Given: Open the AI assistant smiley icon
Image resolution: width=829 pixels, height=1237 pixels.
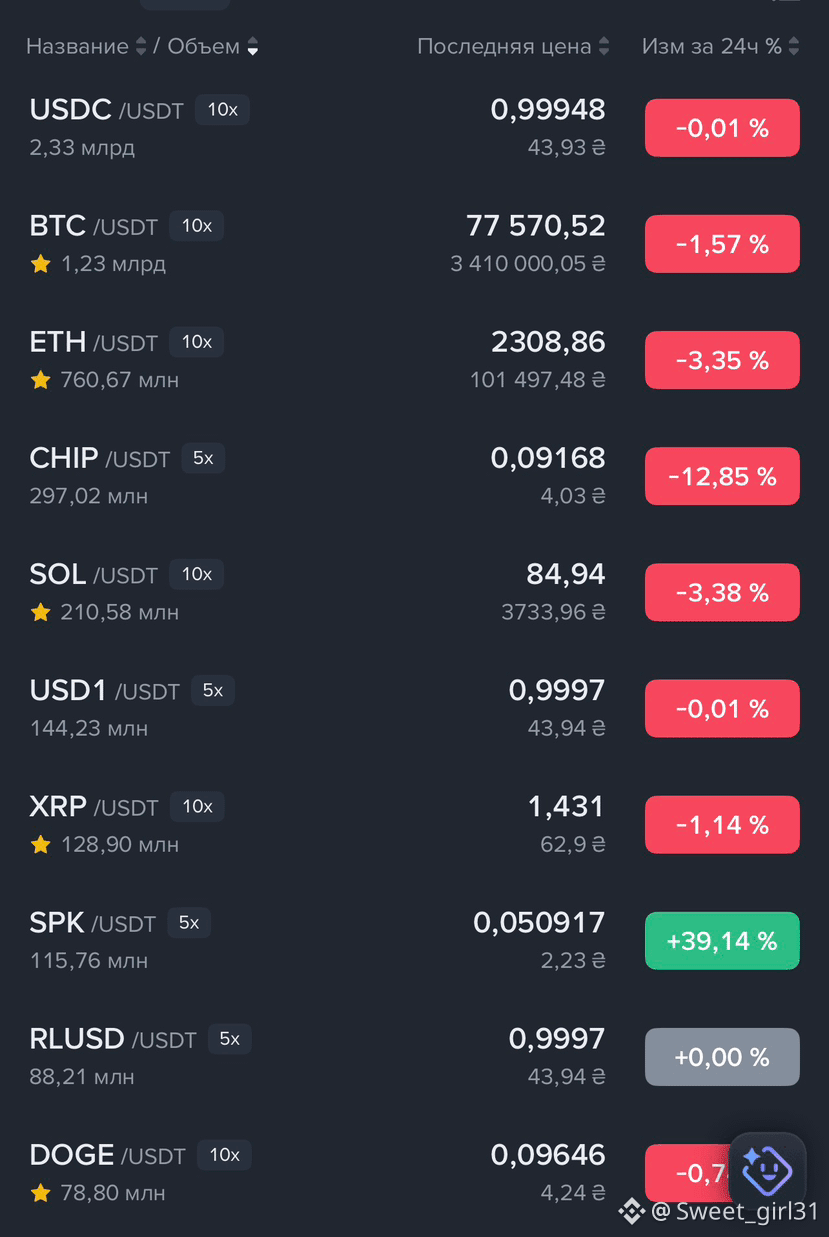Looking at the screenshot, I should (767, 1170).
